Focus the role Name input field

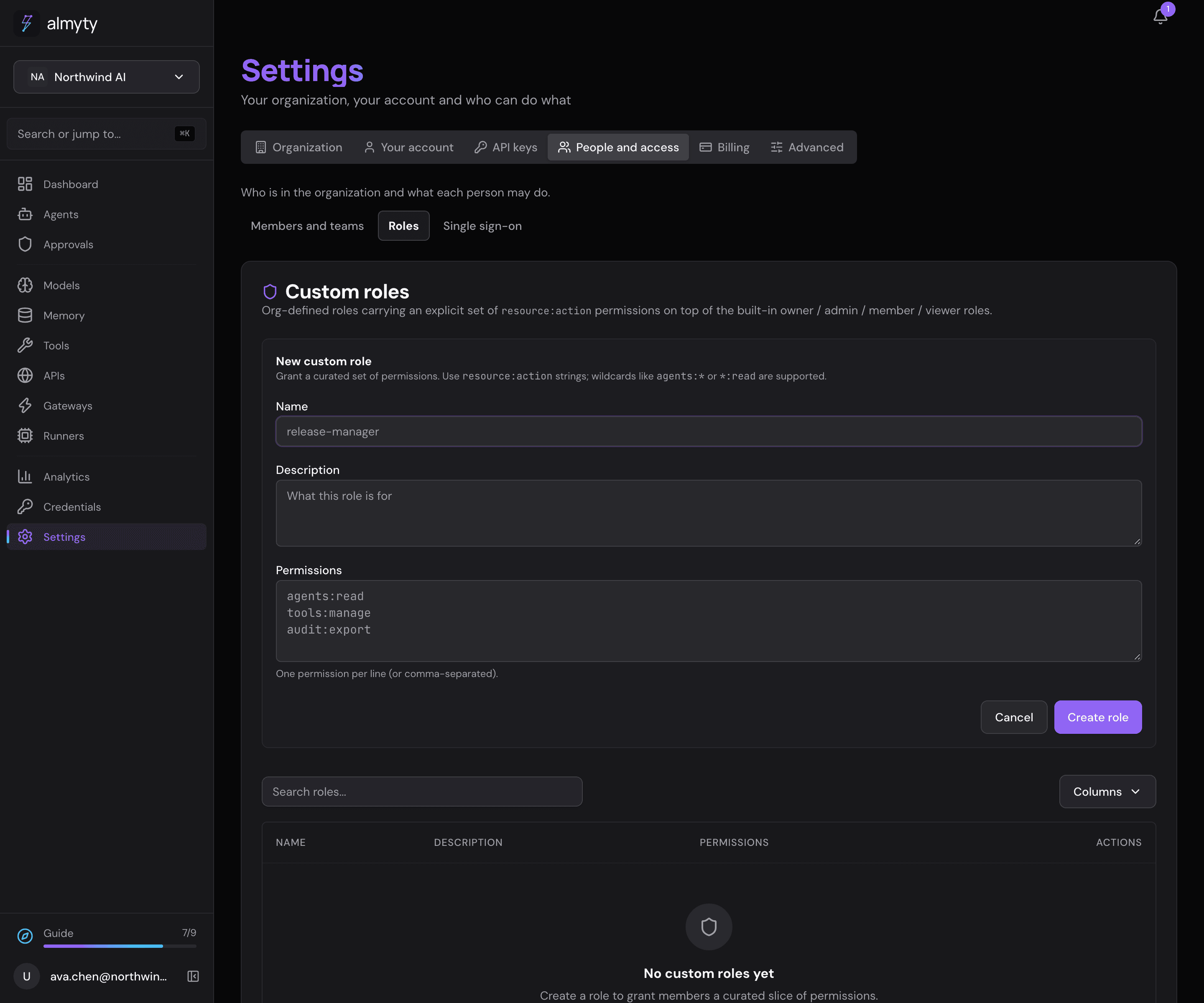[709, 432]
